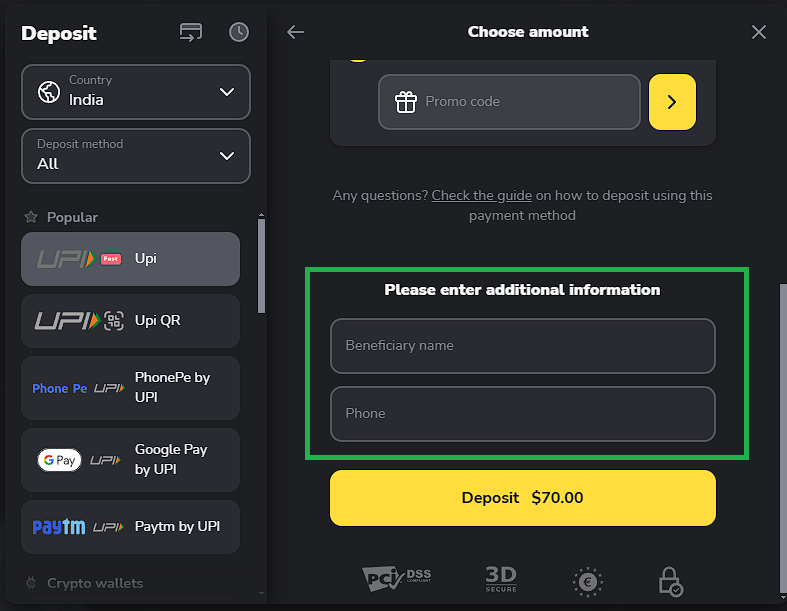The height and width of the screenshot is (611, 787).
Task: Click the 3D Secure badge
Action: pos(501,578)
